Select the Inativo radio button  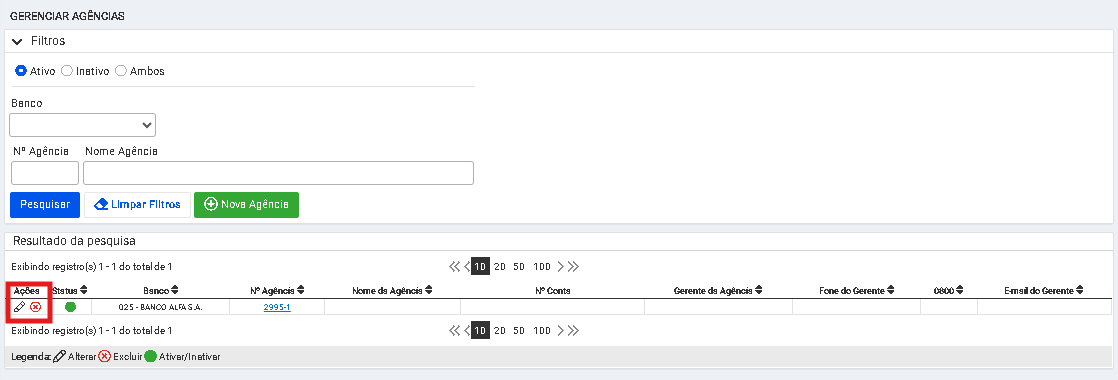coord(67,71)
